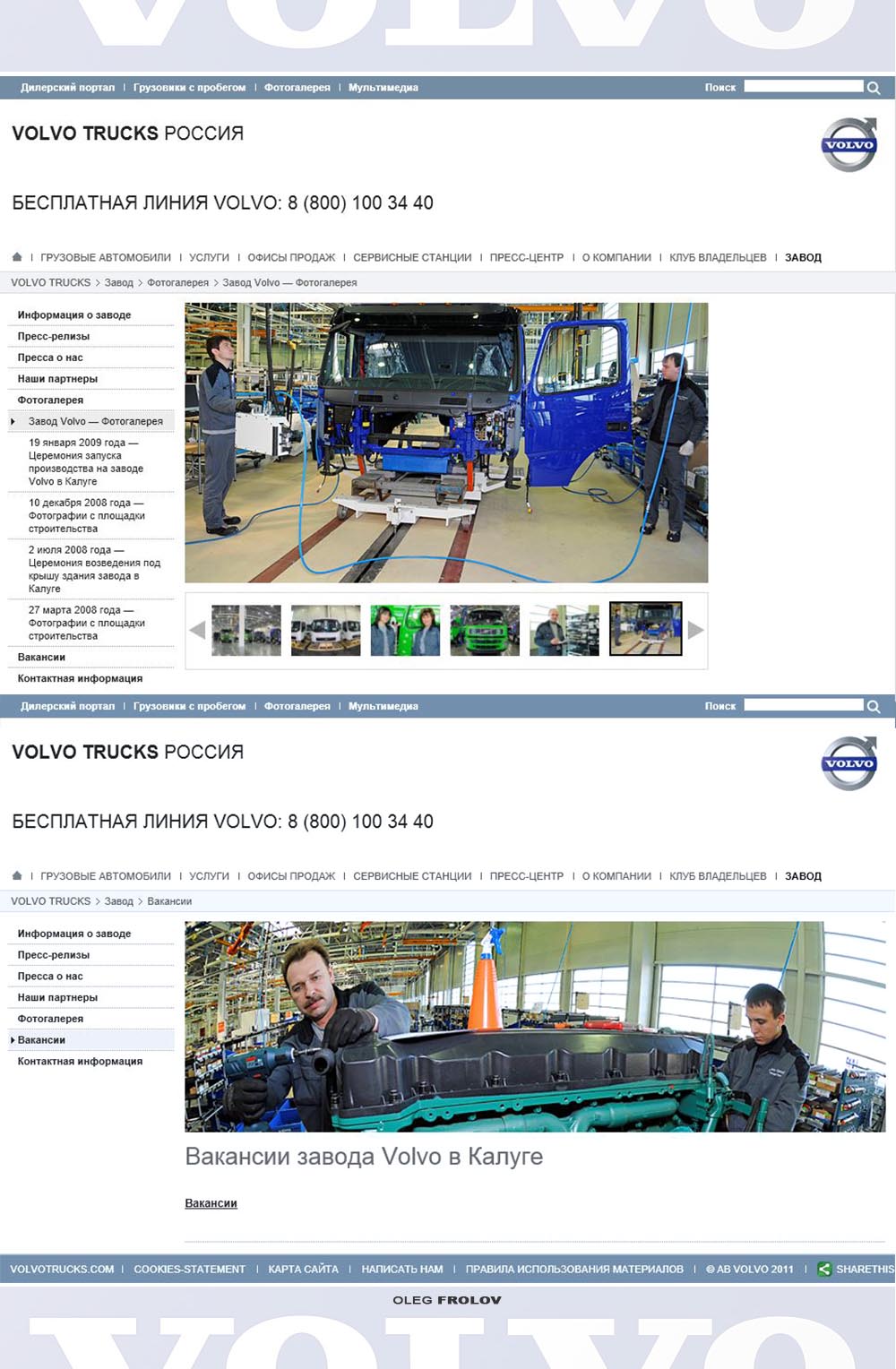Screen dimensions: 896x1369
Task: Open Мультимедиа in the gallery page top bar
Action: [383, 88]
